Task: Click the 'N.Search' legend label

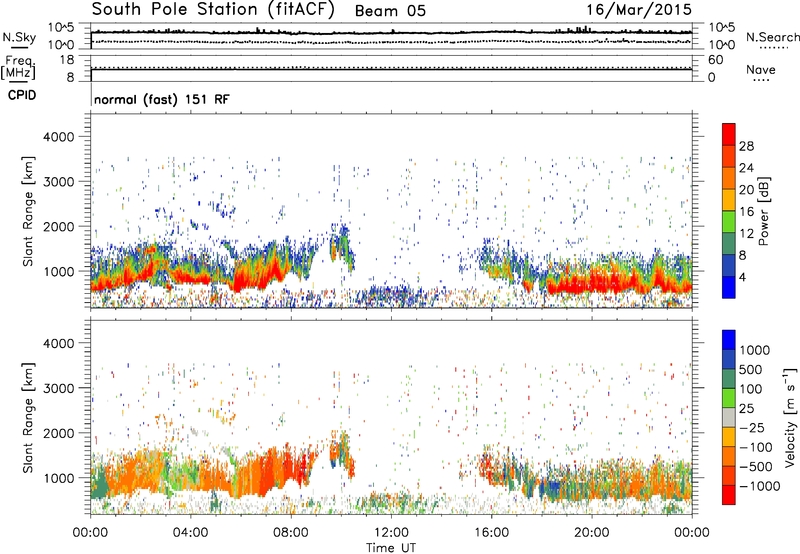Action: coord(772,37)
